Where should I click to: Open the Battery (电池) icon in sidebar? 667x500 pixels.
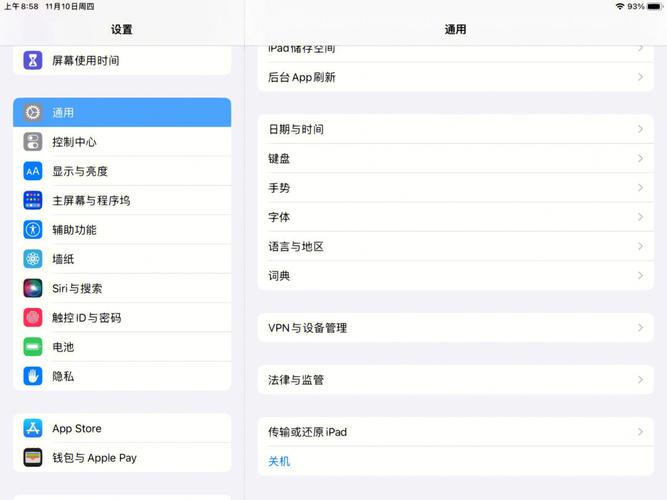point(33,347)
